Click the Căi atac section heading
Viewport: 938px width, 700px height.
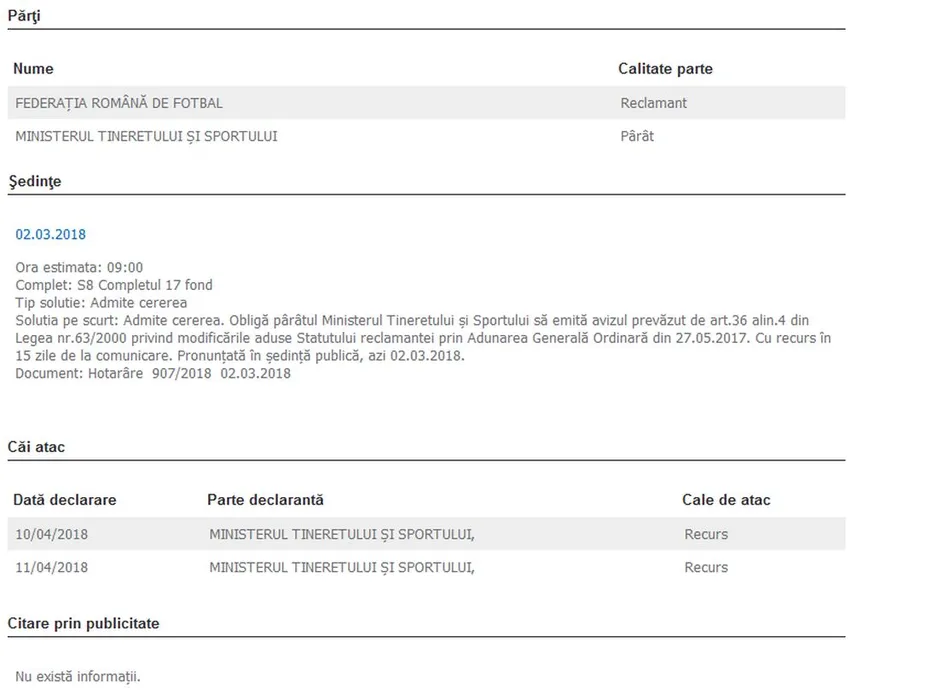(x=36, y=447)
